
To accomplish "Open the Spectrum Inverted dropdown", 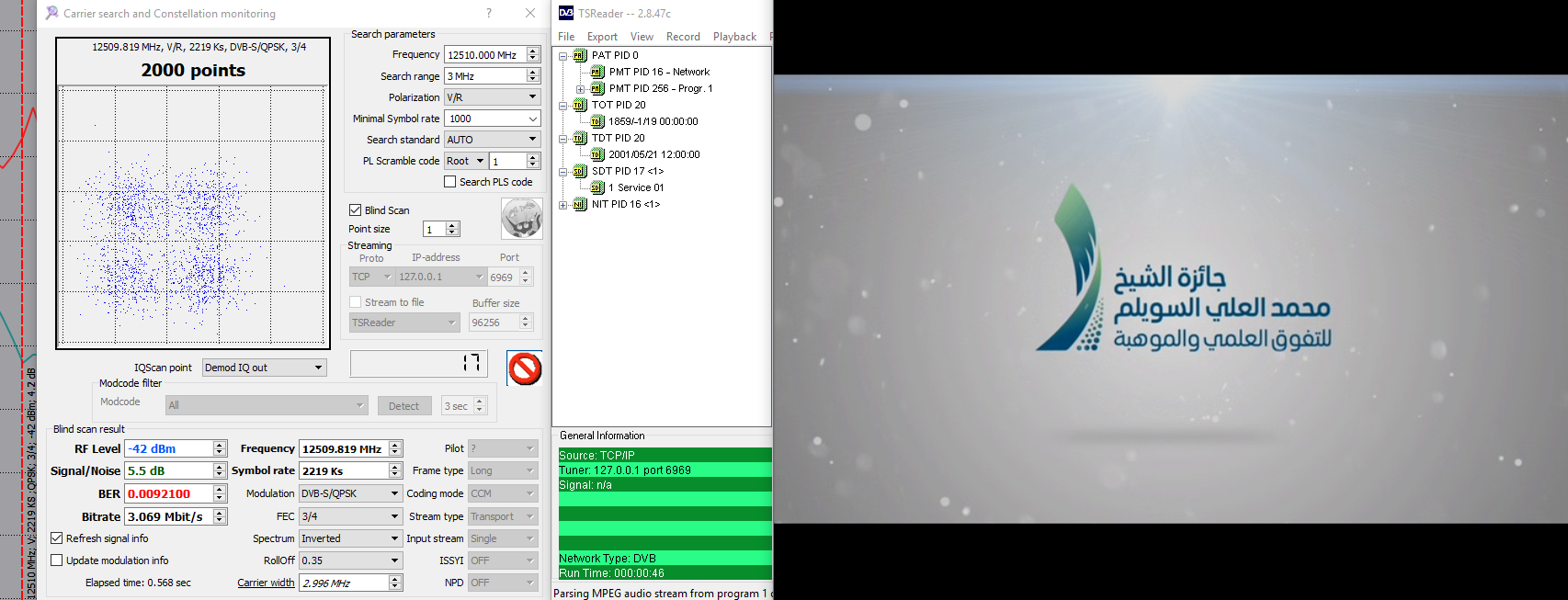I will click(350, 538).
